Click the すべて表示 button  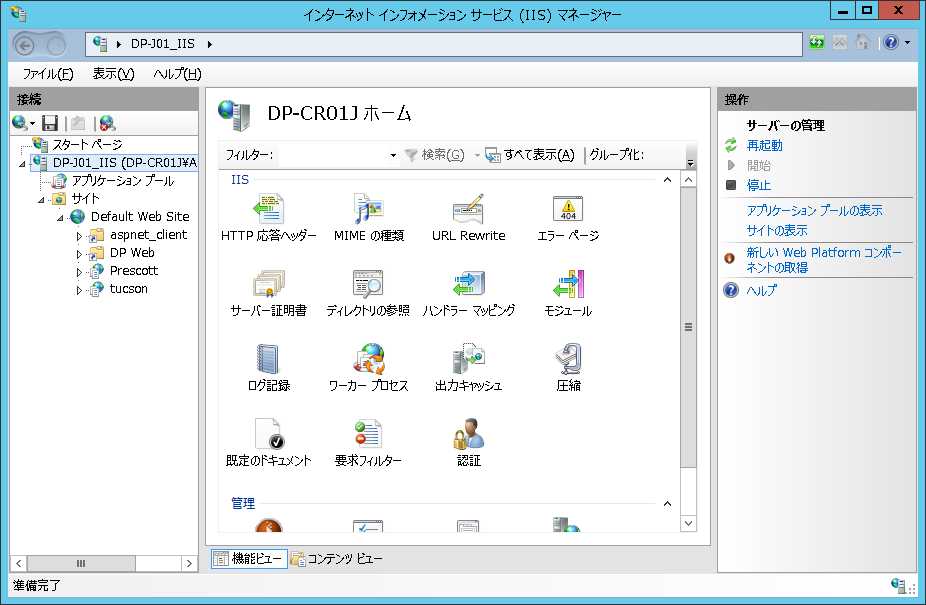coord(530,155)
